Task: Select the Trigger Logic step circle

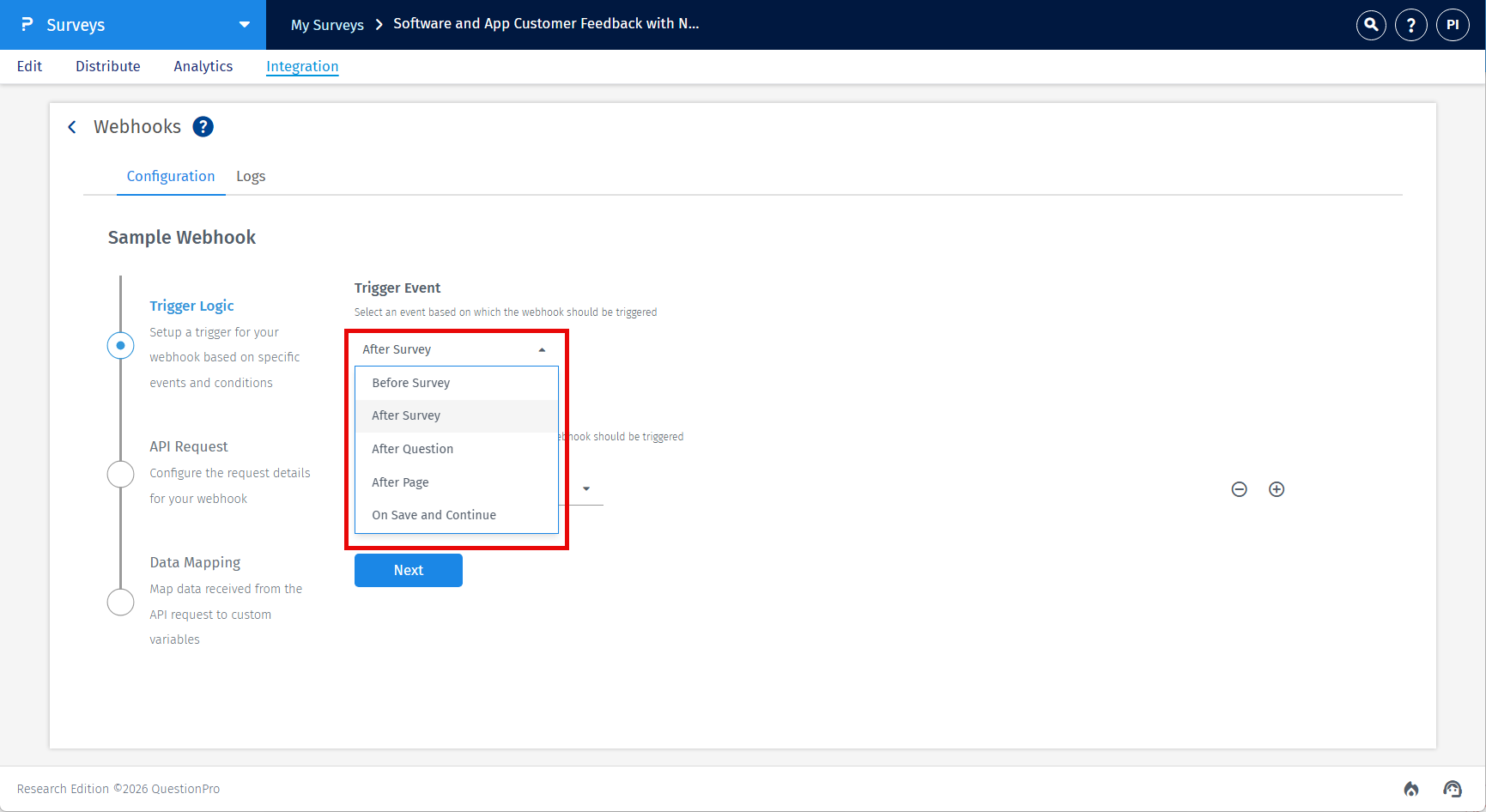Action: point(120,345)
